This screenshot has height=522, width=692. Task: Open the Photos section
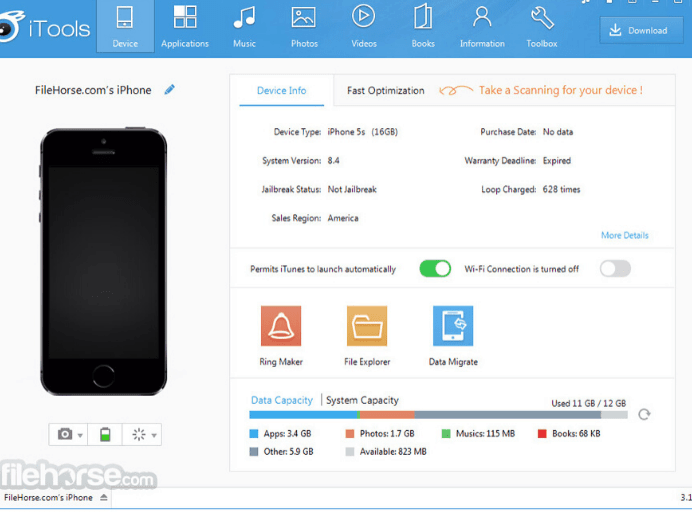304,26
